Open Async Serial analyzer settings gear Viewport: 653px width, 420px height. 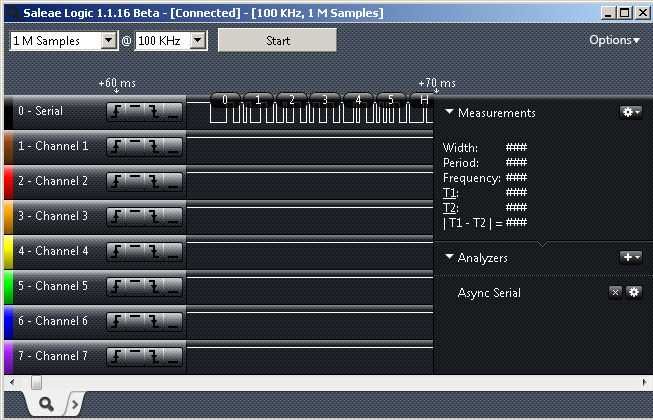tap(633, 292)
